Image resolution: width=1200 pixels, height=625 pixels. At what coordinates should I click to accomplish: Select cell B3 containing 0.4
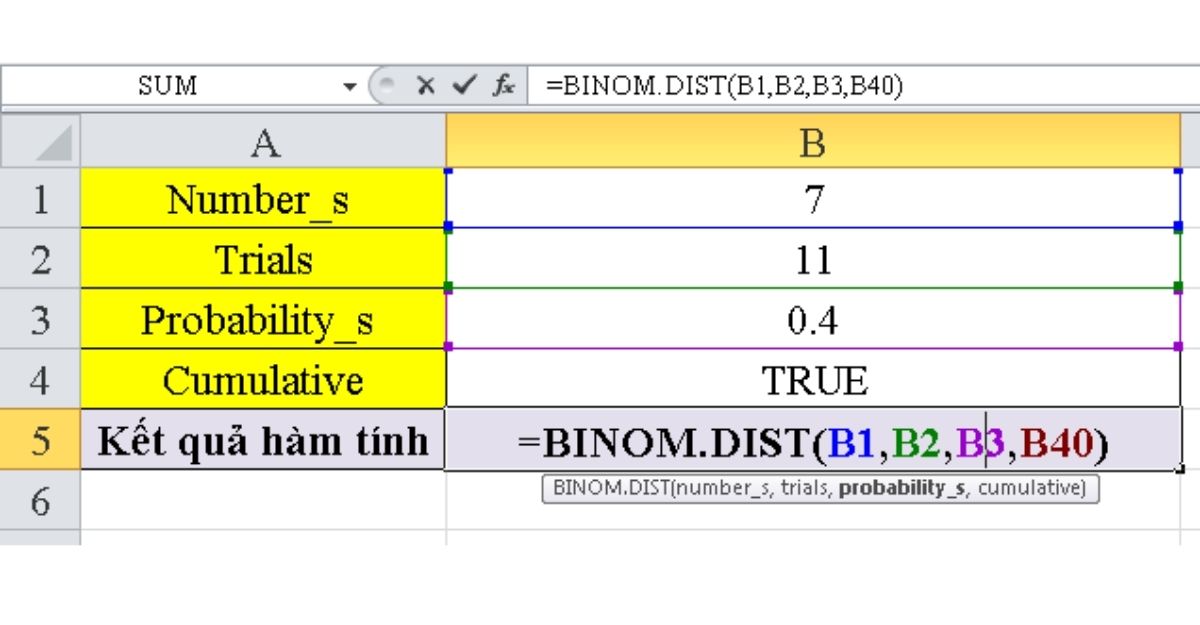812,320
